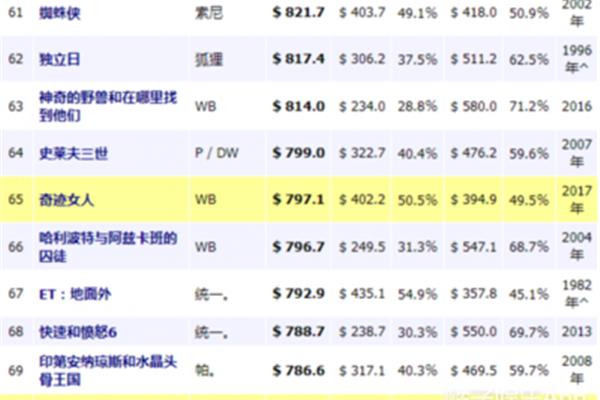Click the 狐狸 studio cell
The width and height of the screenshot is (600, 400).
209,59
